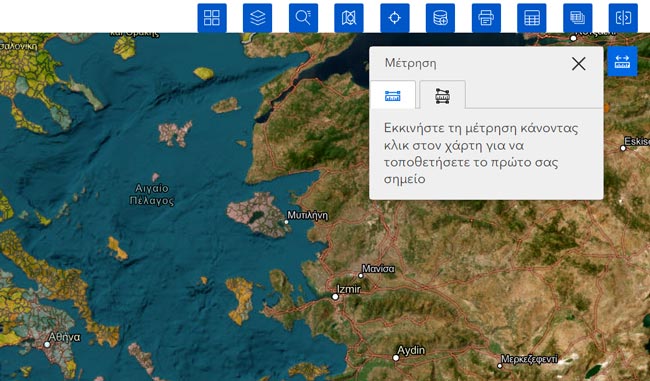Open the print tool
Screen dimensions: 650x381
click(486, 18)
